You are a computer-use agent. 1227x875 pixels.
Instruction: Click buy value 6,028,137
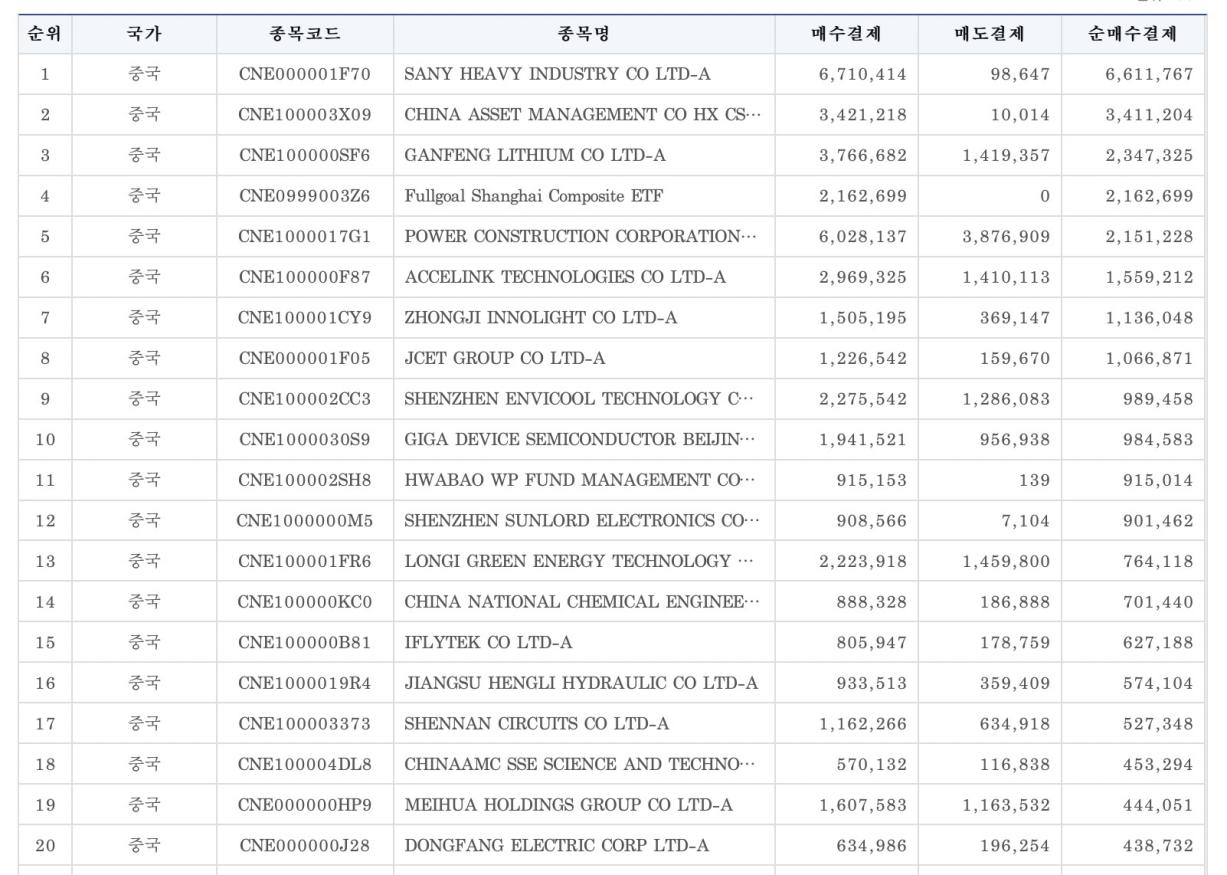[862, 235]
